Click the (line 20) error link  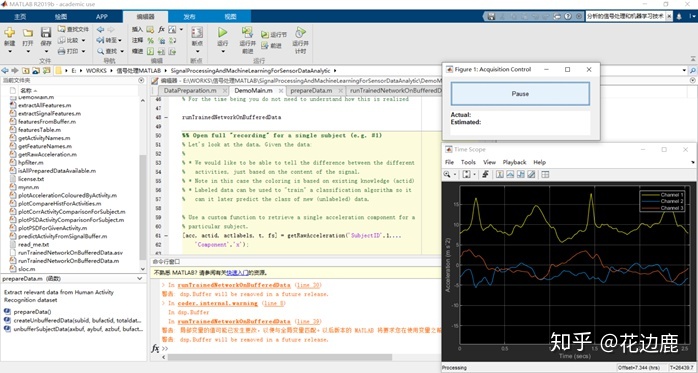tap(308, 285)
